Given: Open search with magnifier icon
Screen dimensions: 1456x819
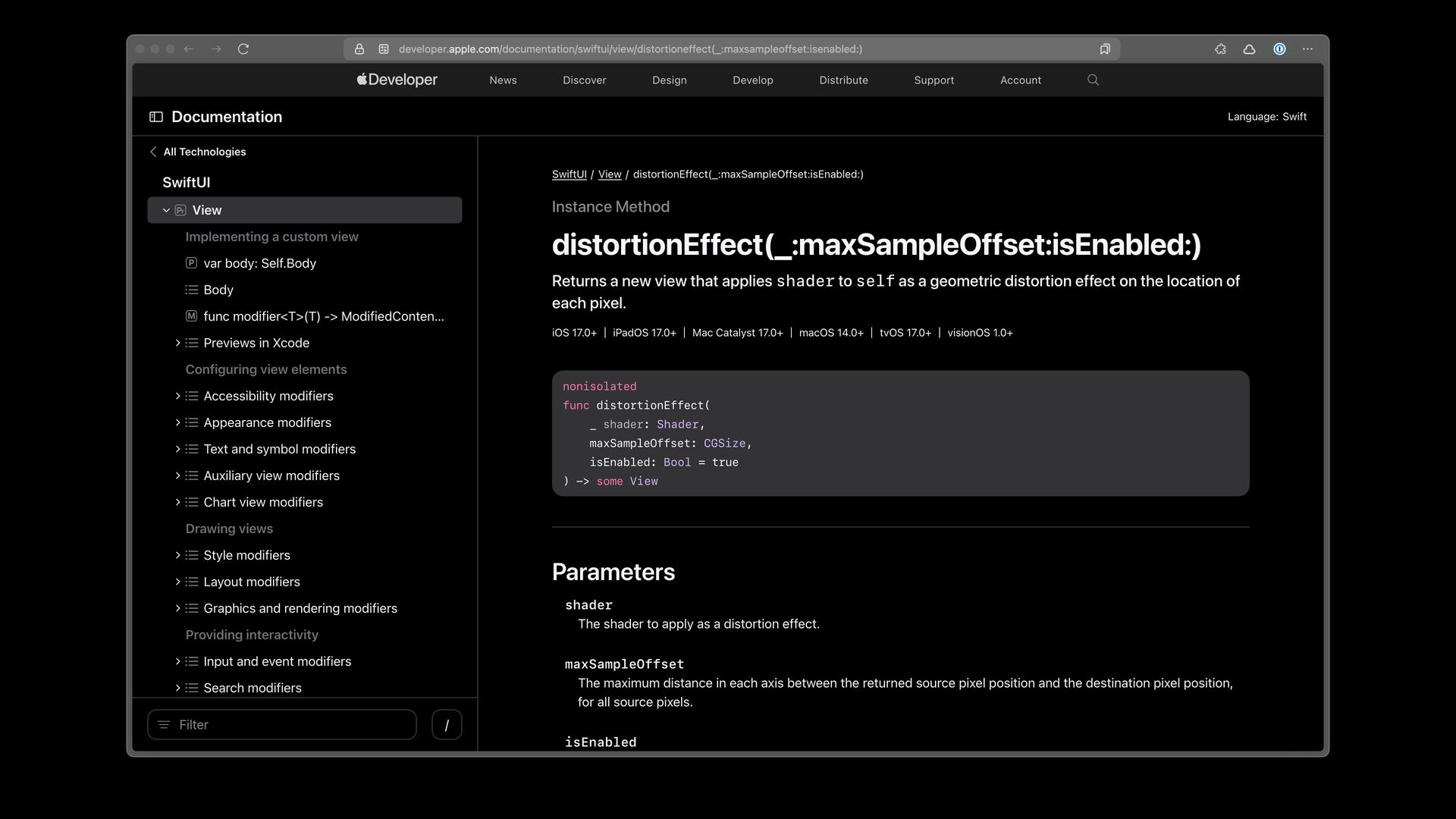Looking at the screenshot, I should [x=1093, y=80].
